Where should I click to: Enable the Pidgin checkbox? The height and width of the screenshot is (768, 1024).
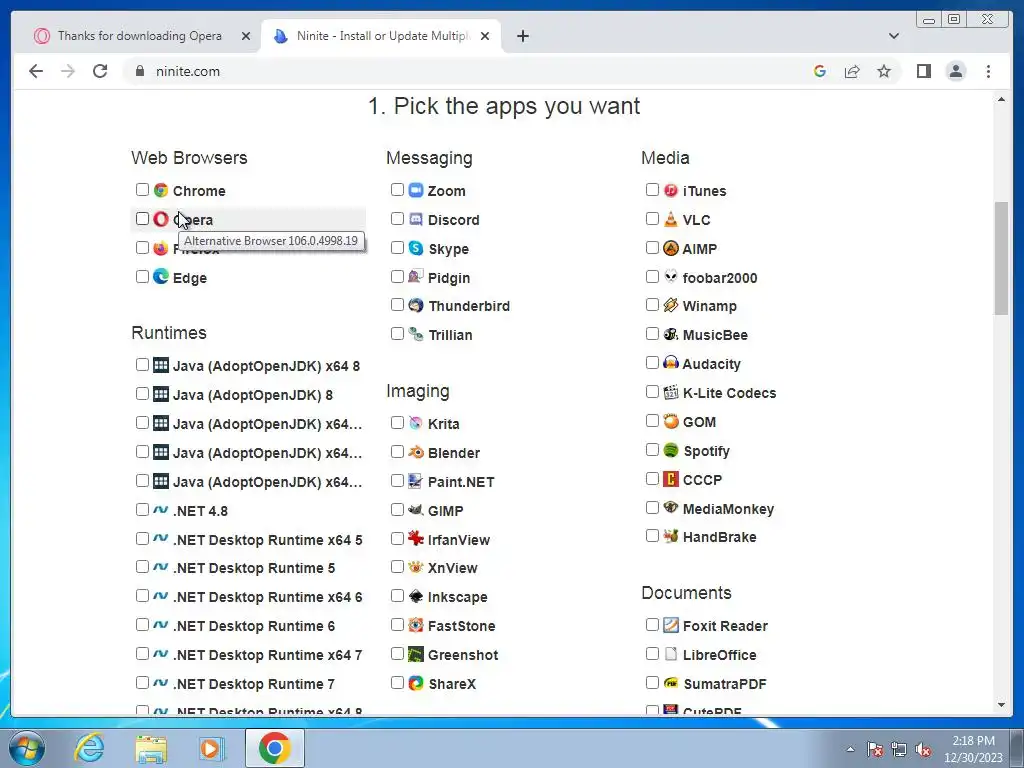click(x=397, y=276)
